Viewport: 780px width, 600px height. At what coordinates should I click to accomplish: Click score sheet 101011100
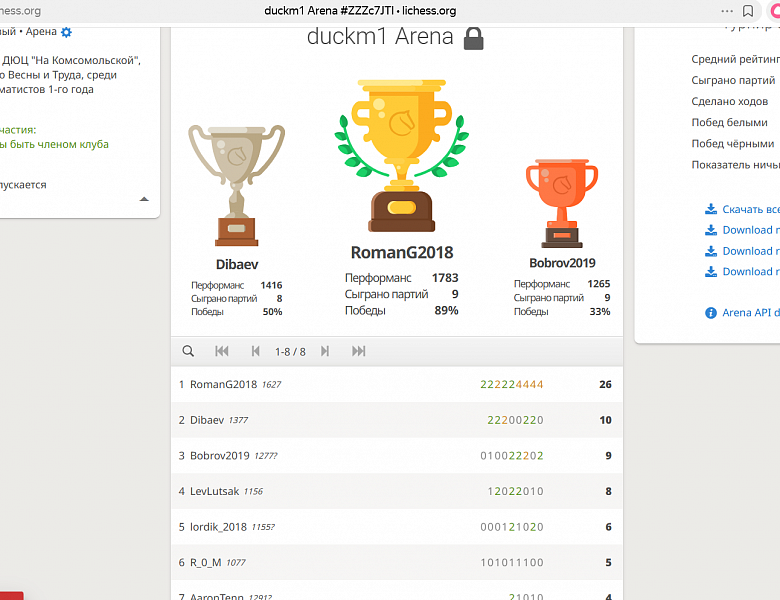pos(512,563)
